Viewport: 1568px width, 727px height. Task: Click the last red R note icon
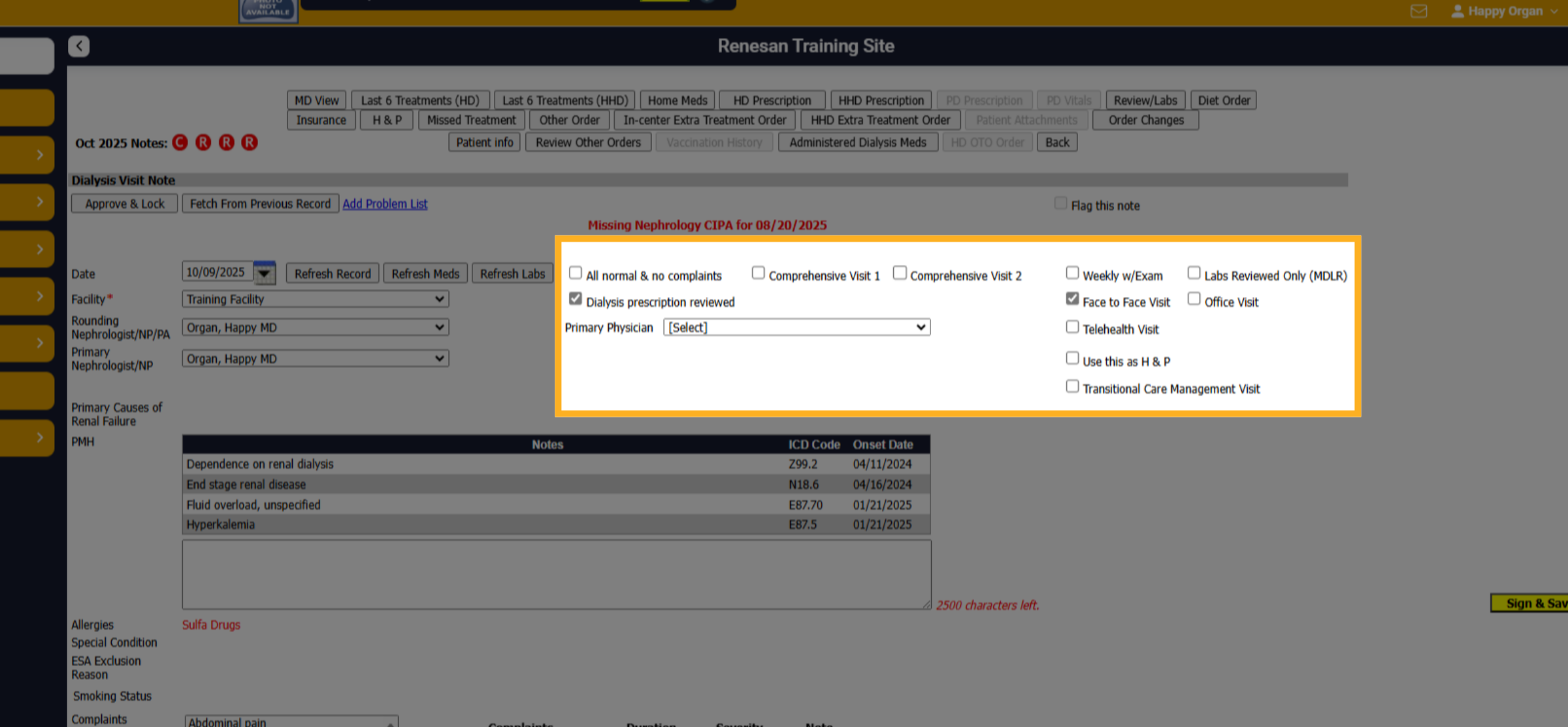(250, 143)
